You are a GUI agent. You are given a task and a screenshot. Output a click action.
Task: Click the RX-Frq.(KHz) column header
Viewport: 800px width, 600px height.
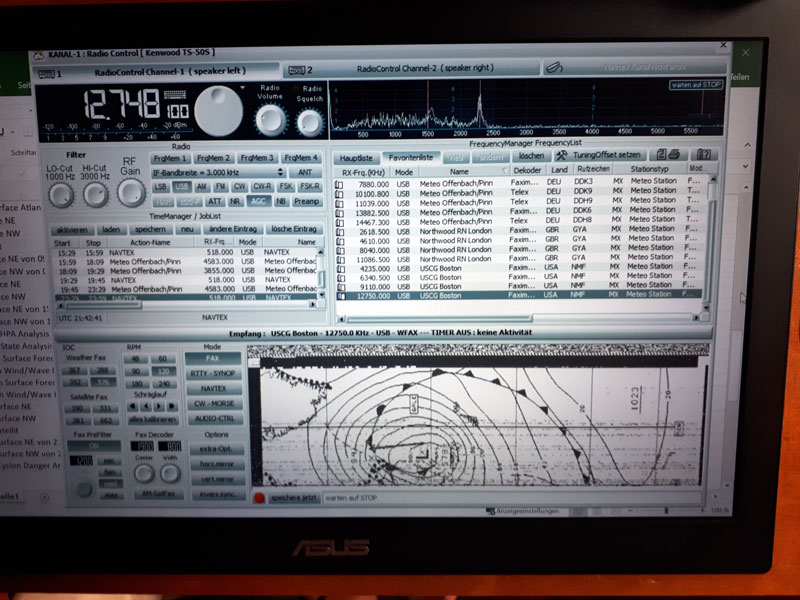[363, 172]
